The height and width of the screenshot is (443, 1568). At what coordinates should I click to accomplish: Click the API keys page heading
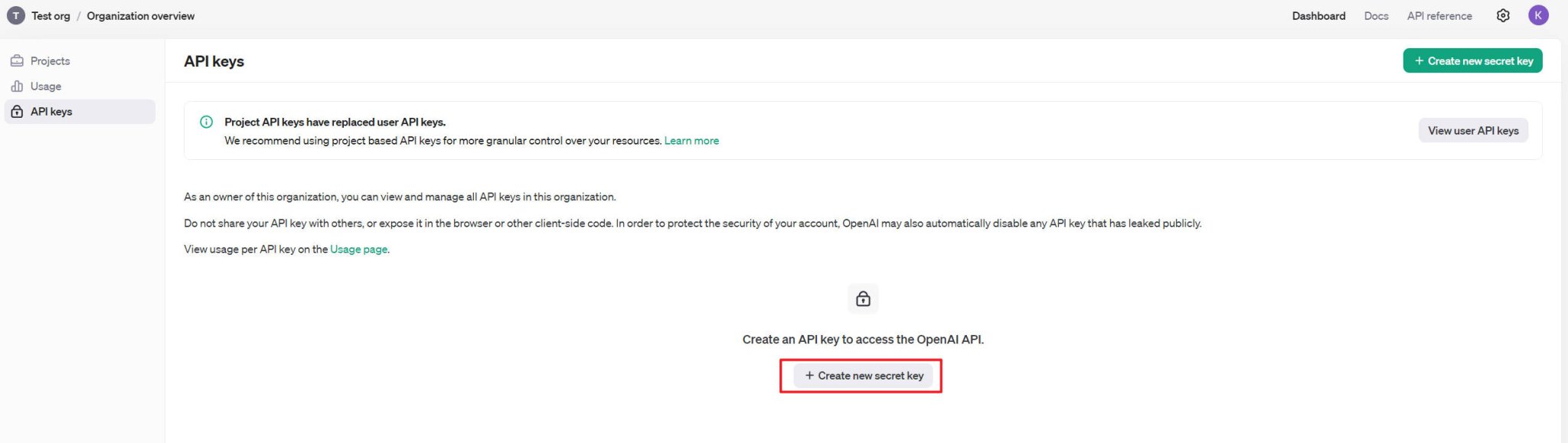(x=214, y=61)
